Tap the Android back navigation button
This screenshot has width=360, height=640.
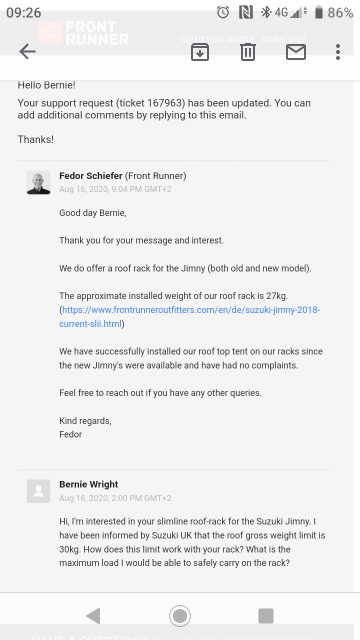click(x=93, y=616)
